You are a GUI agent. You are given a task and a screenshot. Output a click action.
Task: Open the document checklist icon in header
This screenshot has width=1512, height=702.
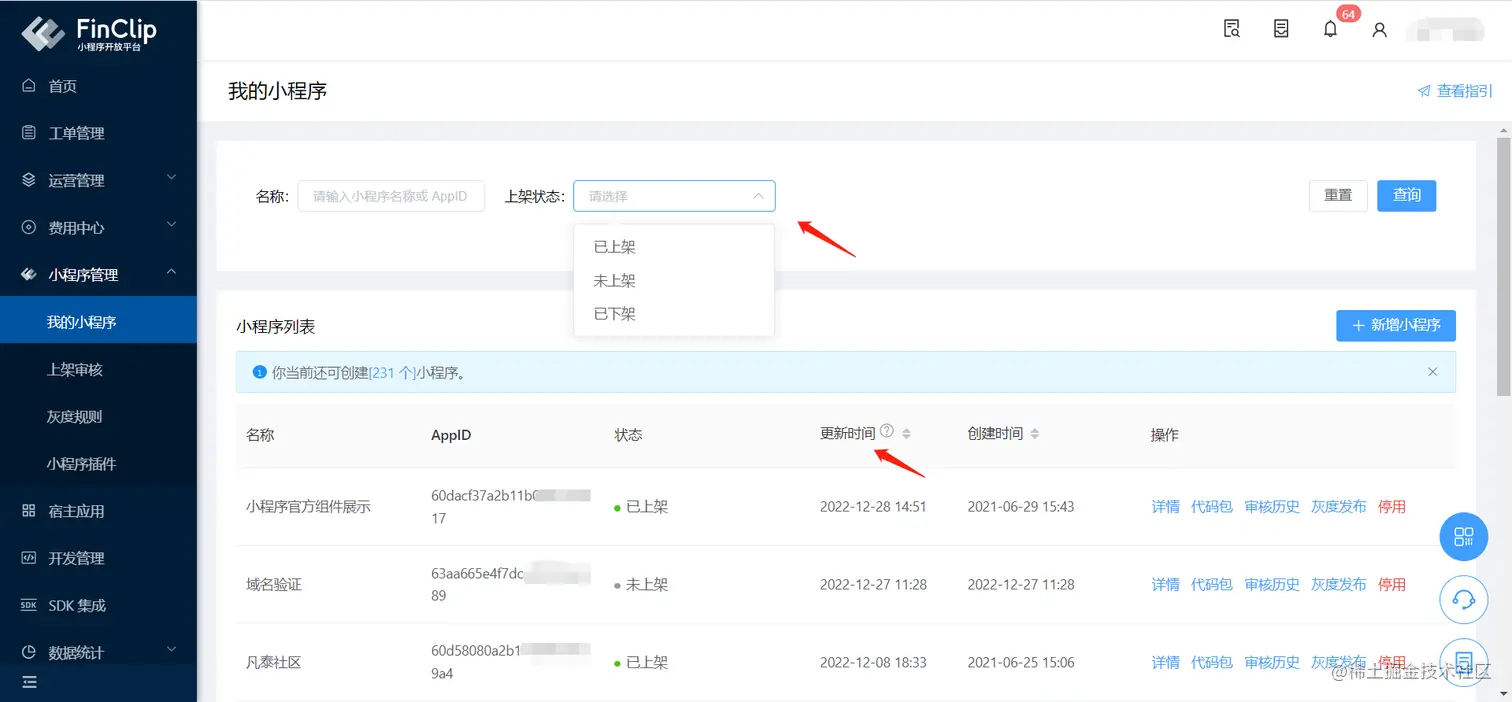[x=1281, y=29]
